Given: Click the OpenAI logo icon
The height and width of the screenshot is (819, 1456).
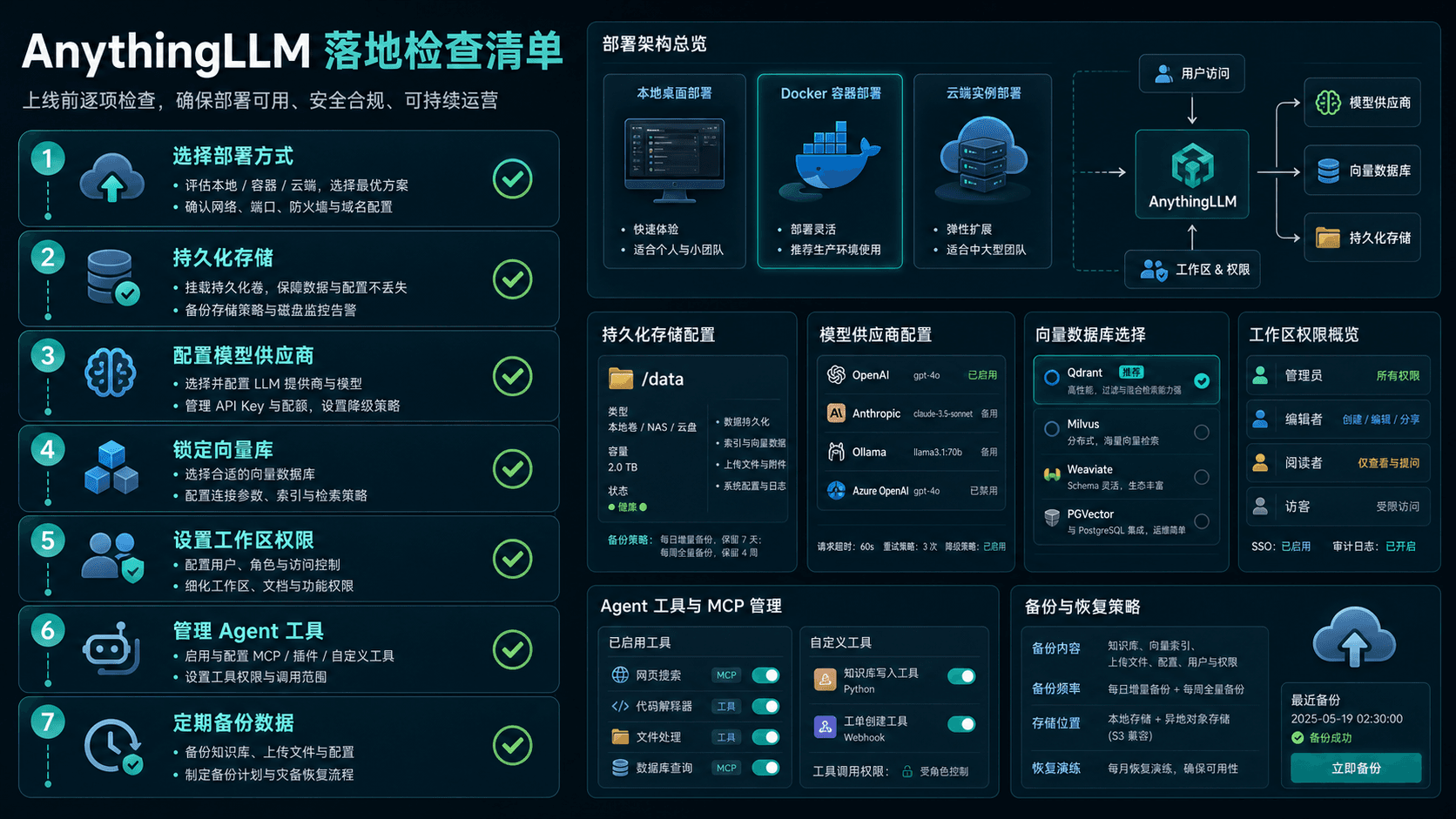Looking at the screenshot, I should tap(836, 374).
